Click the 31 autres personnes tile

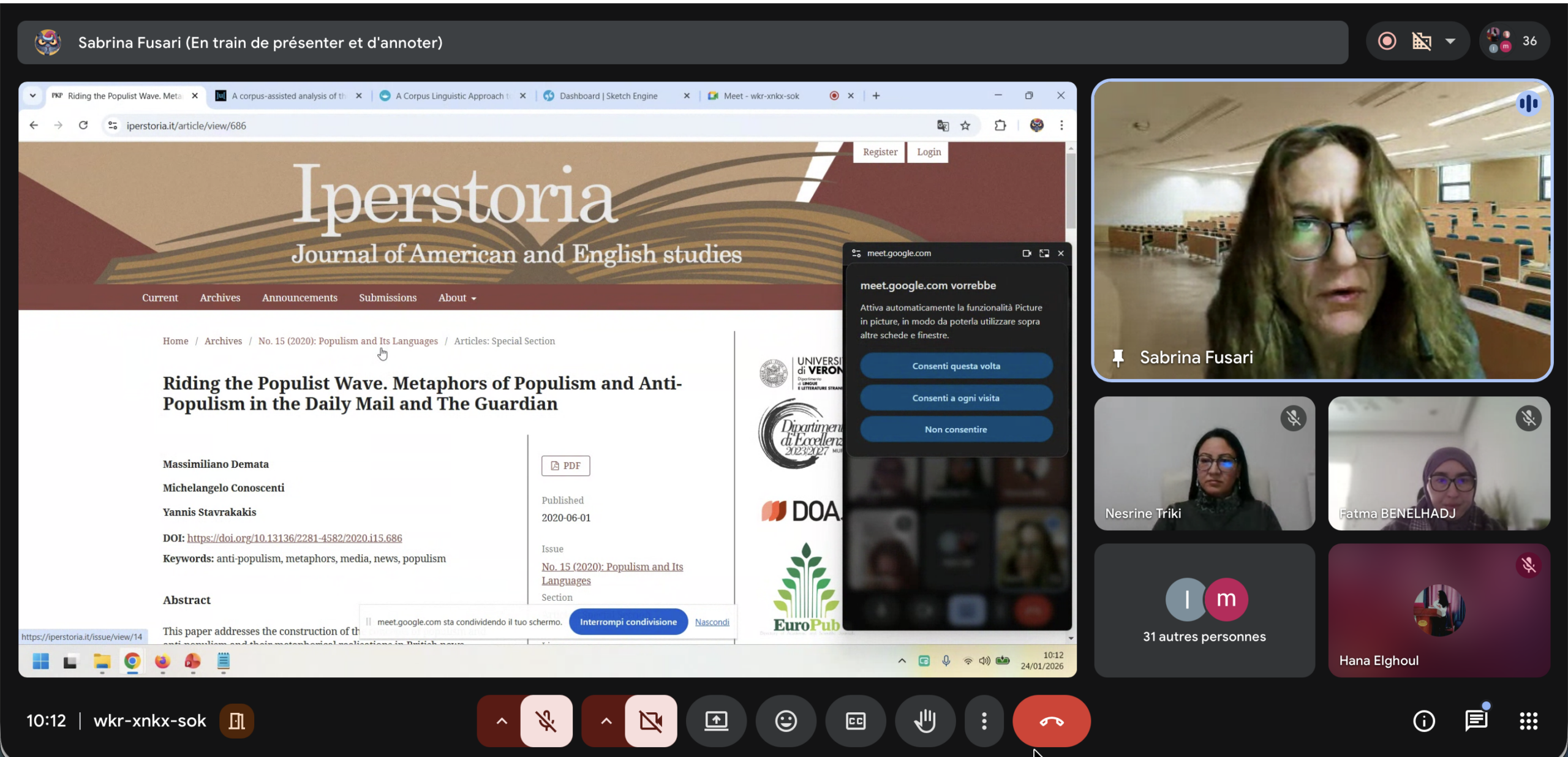pyautogui.click(x=1204, y=610)
